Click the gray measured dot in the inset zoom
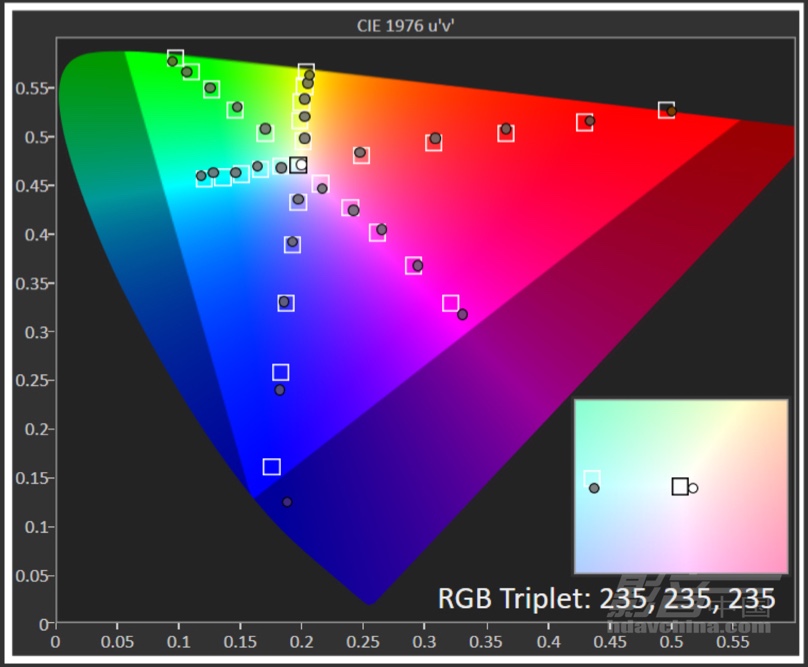The height and width of the screenshot is (667, 808). pyautogui.click(x=594, y=488)
